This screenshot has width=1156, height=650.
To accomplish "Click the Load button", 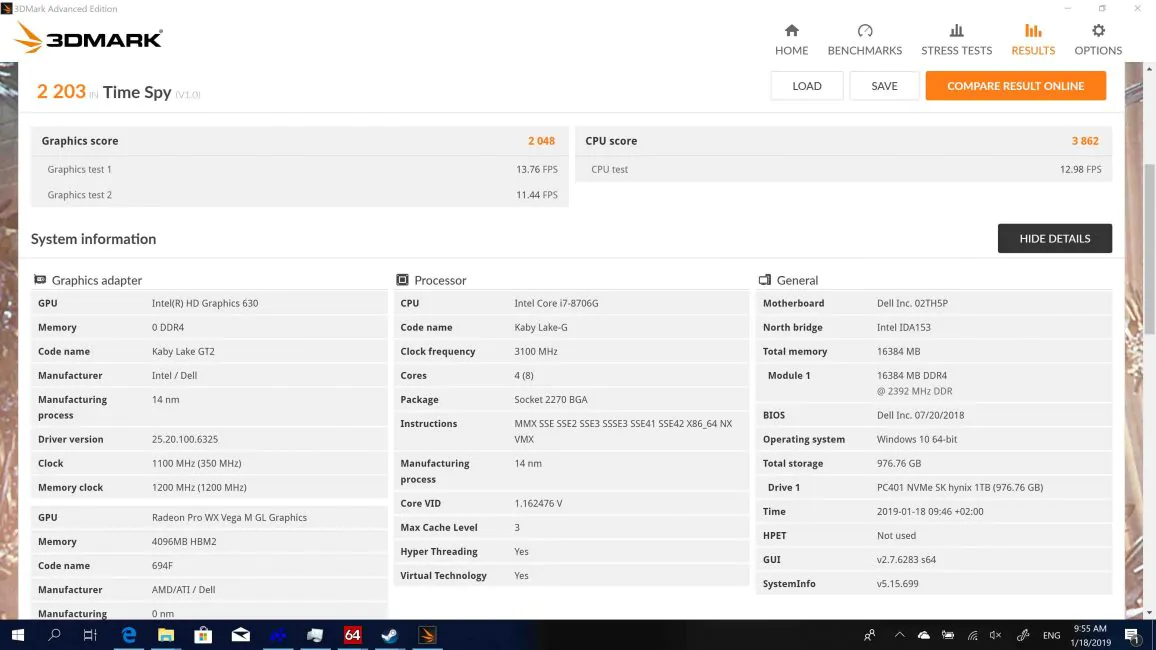I will click(807, 85).
